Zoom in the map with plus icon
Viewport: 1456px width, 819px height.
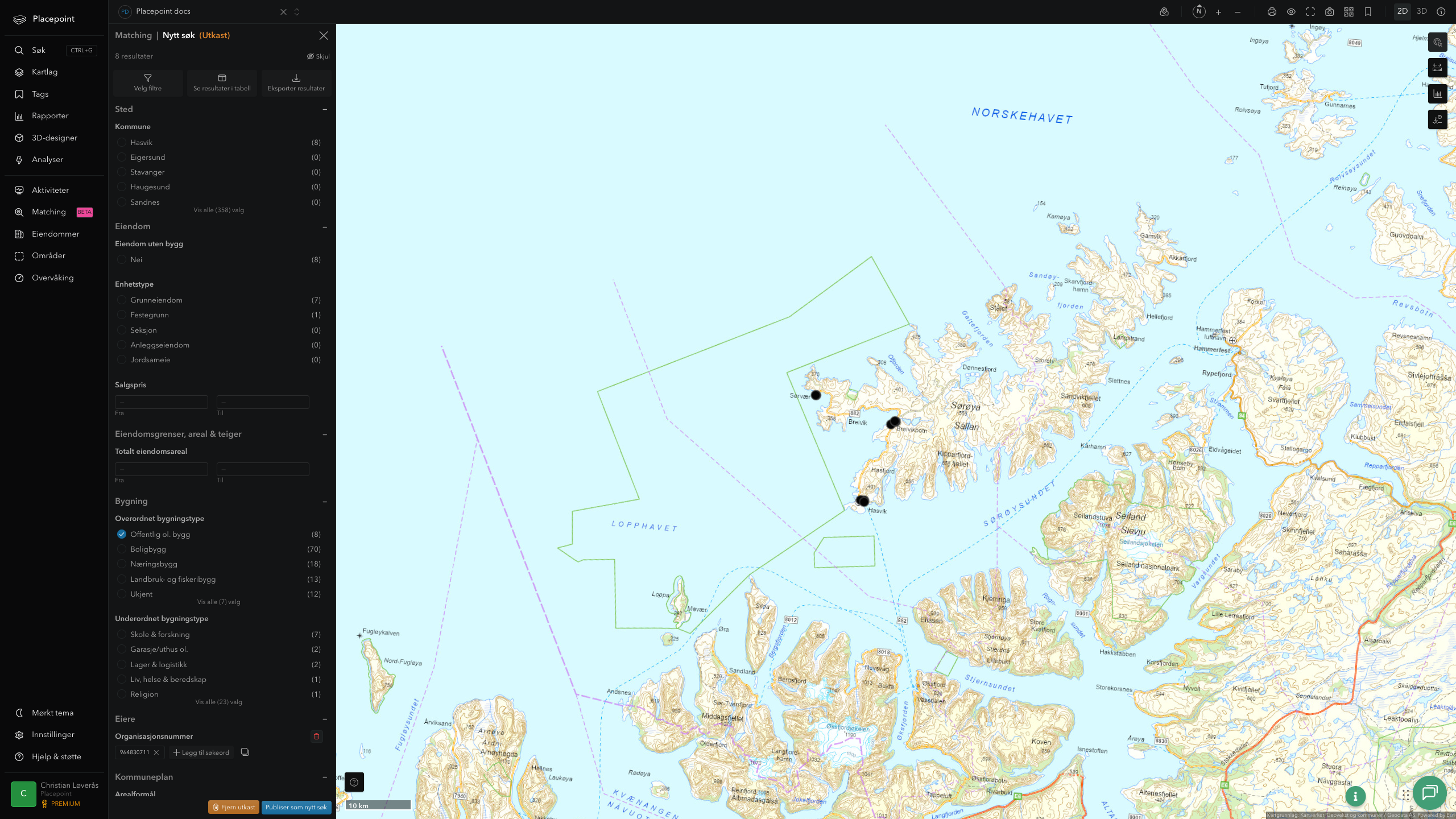pos(1218,12)
